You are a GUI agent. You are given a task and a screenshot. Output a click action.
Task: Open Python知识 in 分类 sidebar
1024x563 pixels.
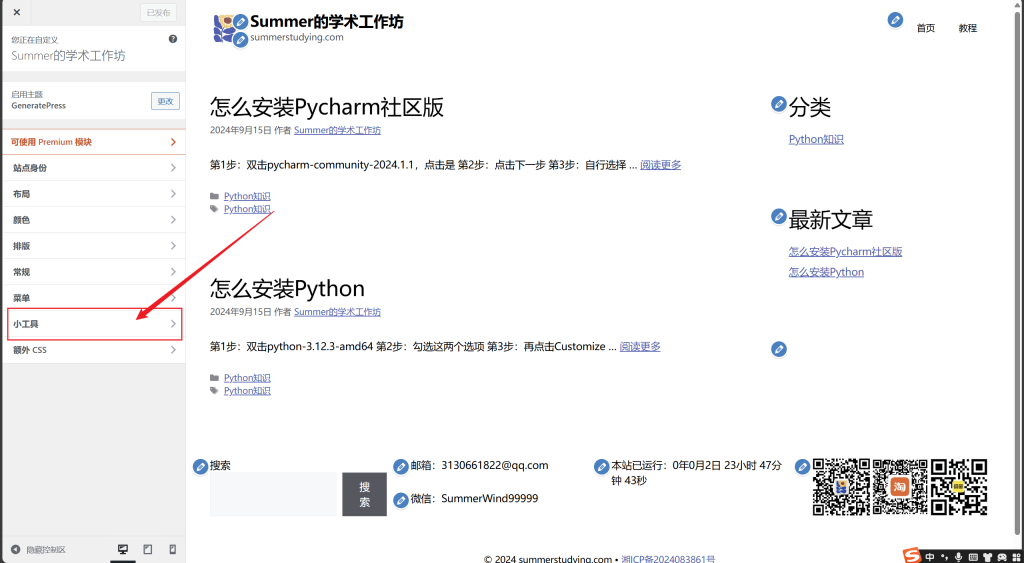(x=816, y=139)
